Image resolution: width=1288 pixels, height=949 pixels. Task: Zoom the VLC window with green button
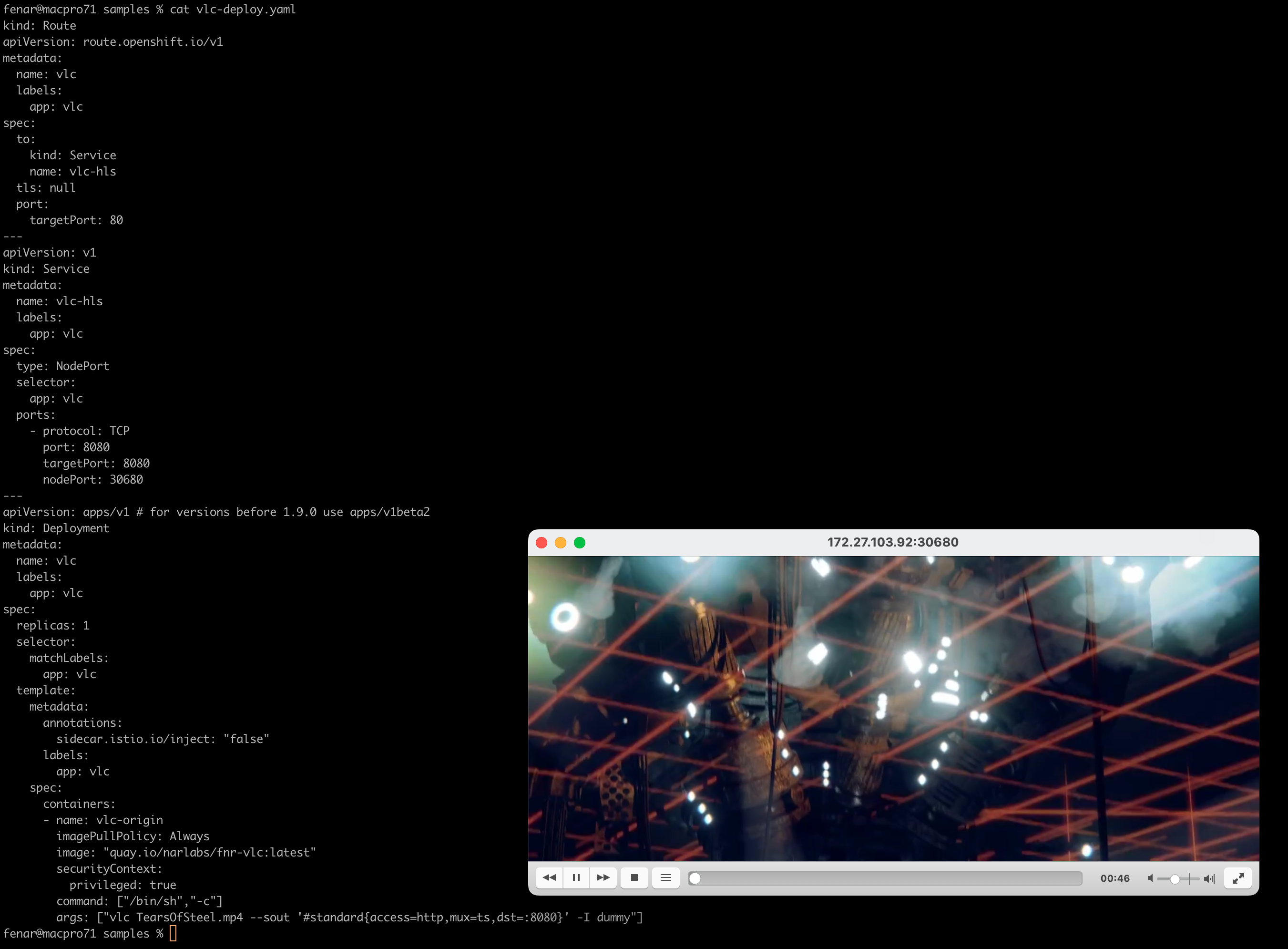point(580,543)
